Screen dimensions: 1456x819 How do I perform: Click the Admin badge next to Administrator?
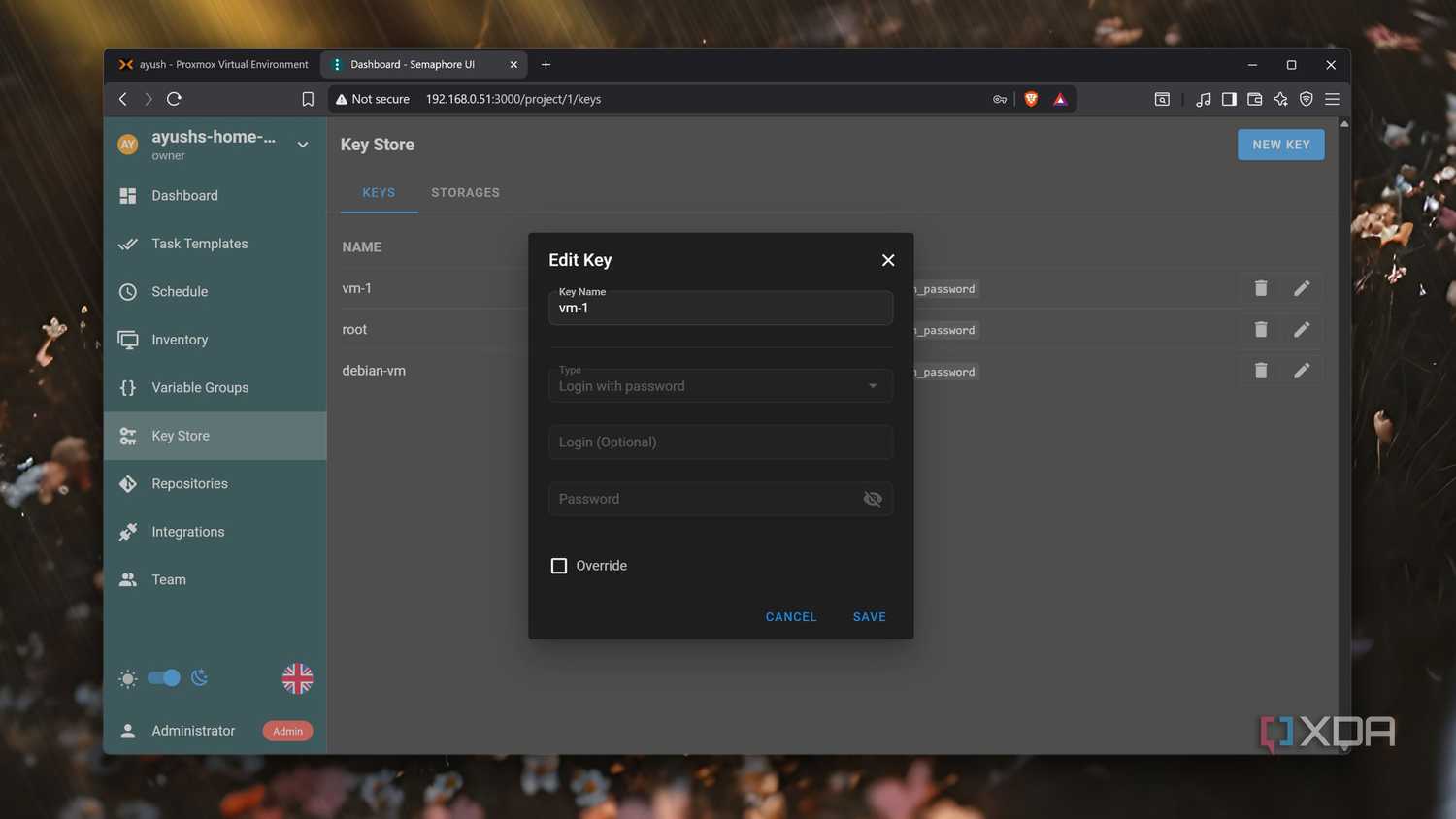287,731
